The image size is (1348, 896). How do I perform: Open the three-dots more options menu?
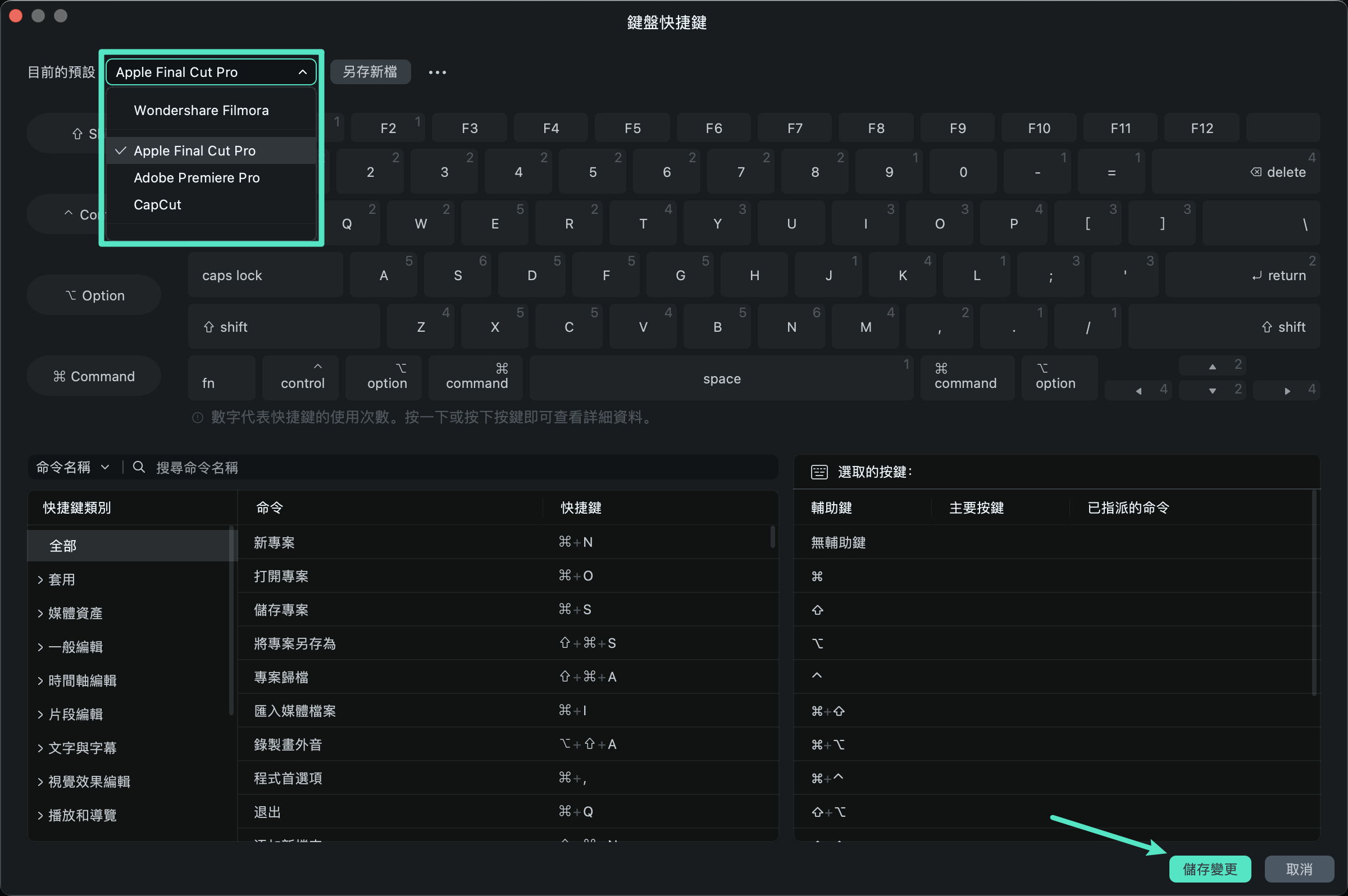(x=438, y=72)
